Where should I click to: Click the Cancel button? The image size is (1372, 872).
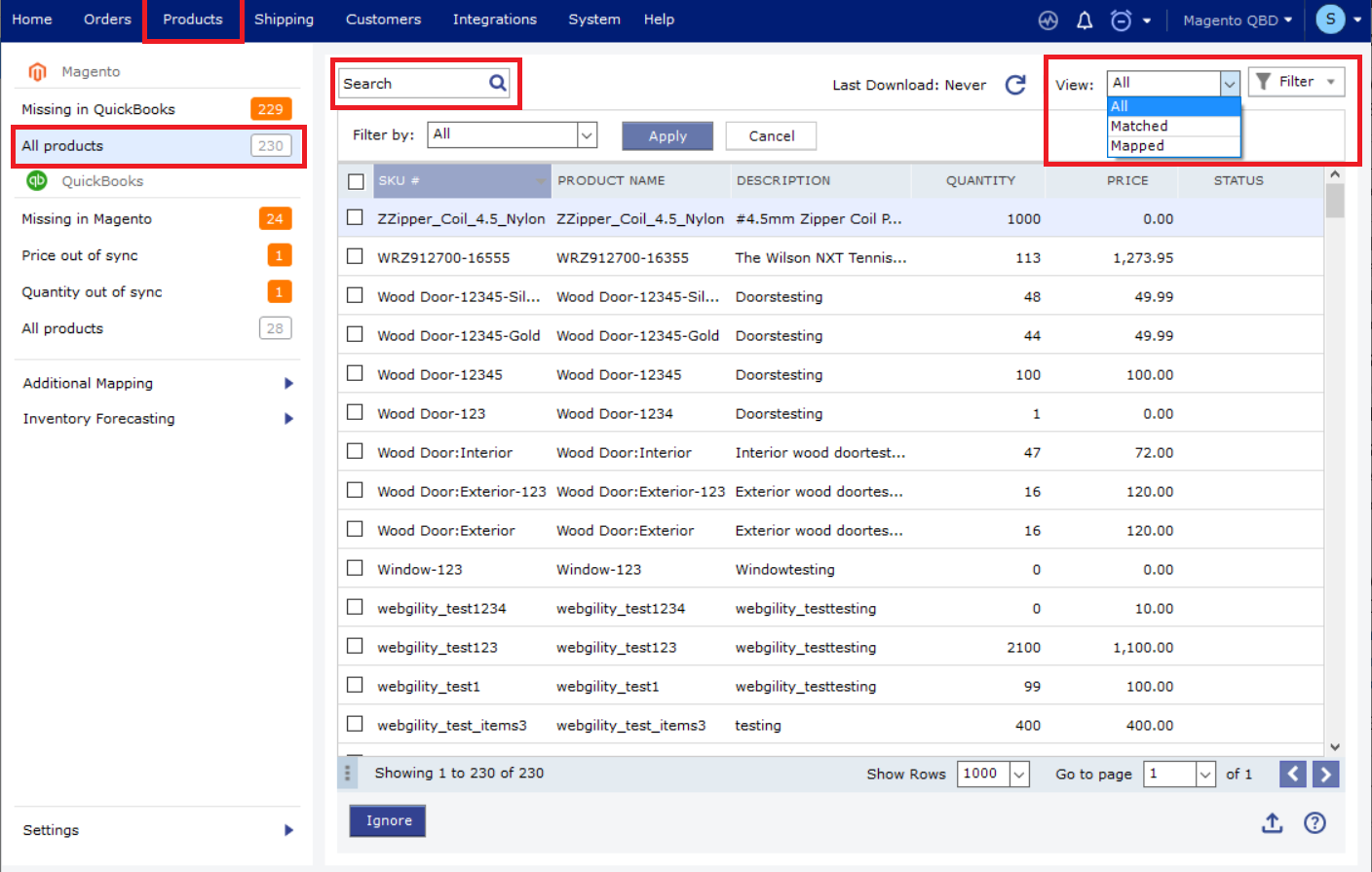tap(771, 136)
